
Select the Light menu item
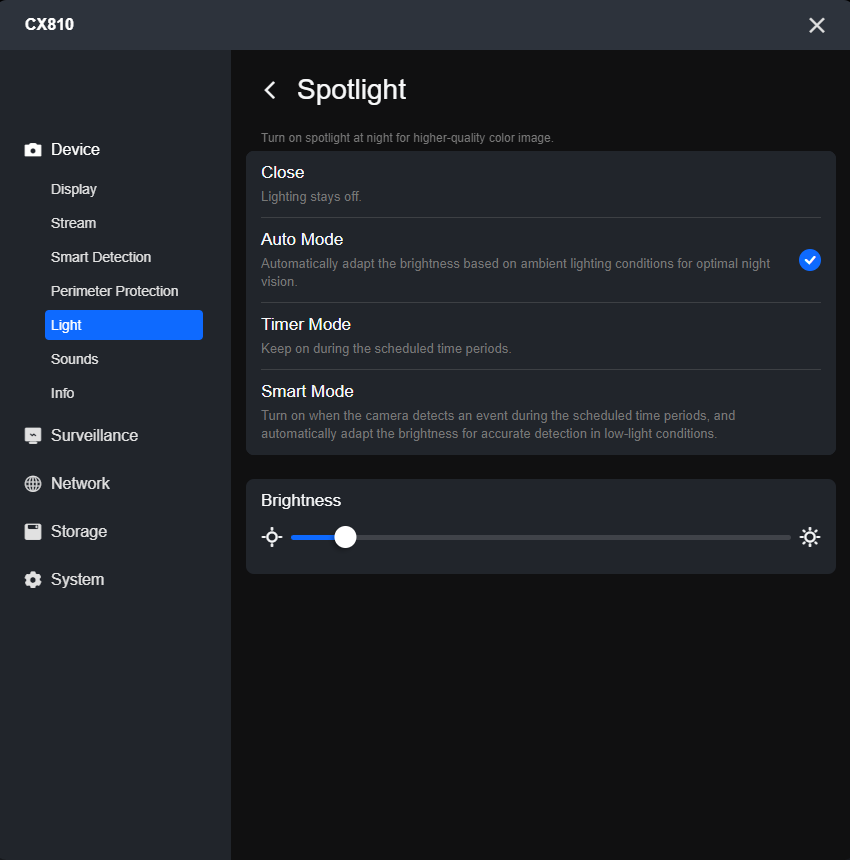[x=124, y=325]
